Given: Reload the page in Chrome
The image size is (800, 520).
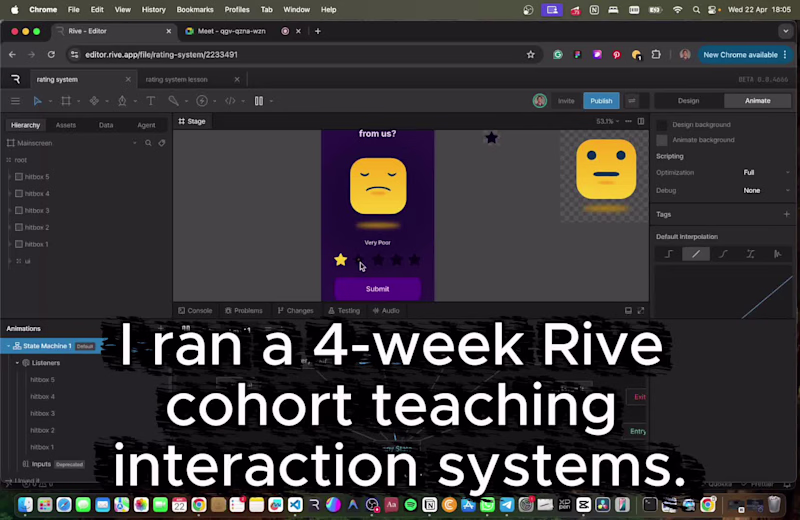Looking at the screenshot, I should click(x=51, y=55).
